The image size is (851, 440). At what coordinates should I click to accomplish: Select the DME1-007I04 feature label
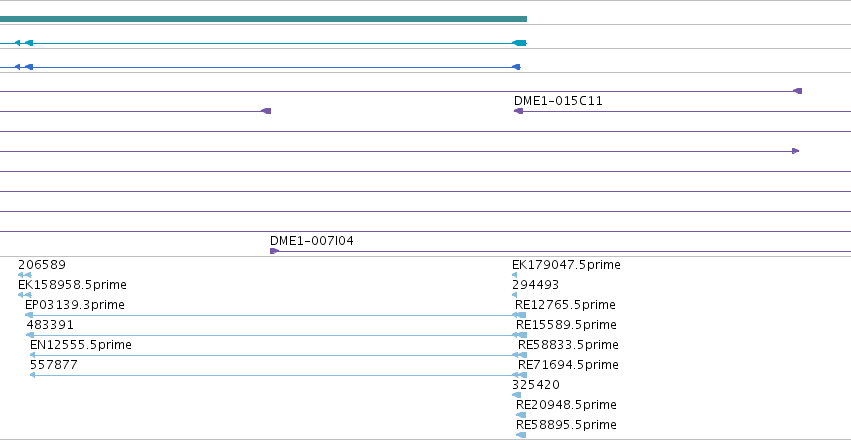tap(312, 241)
